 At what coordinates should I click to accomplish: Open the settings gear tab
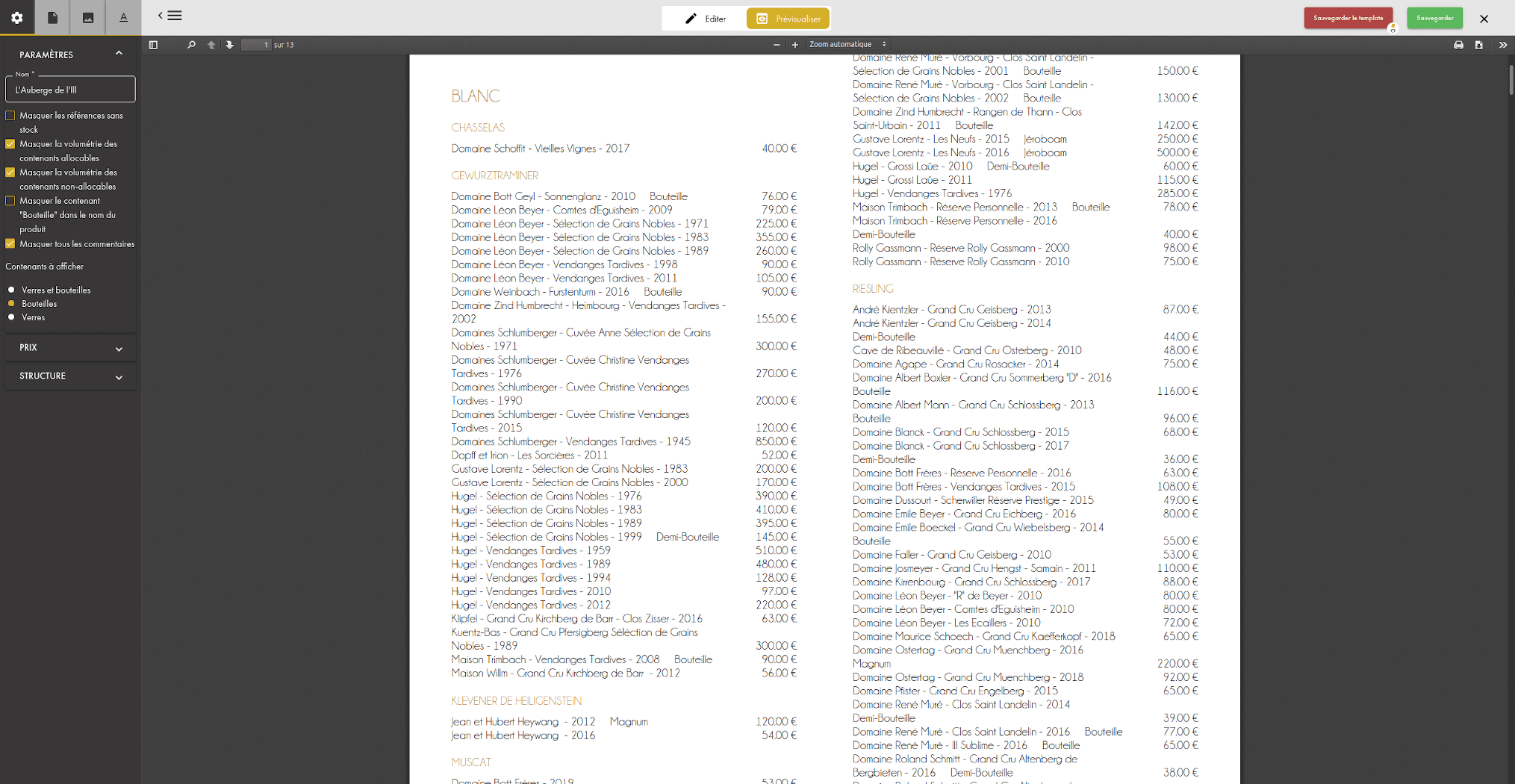point(17,17)
